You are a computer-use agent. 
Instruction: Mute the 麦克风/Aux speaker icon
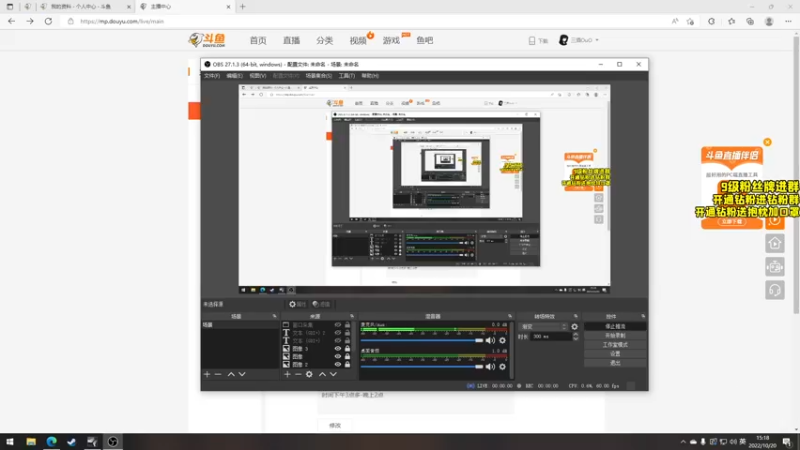[x=490, y=340]
